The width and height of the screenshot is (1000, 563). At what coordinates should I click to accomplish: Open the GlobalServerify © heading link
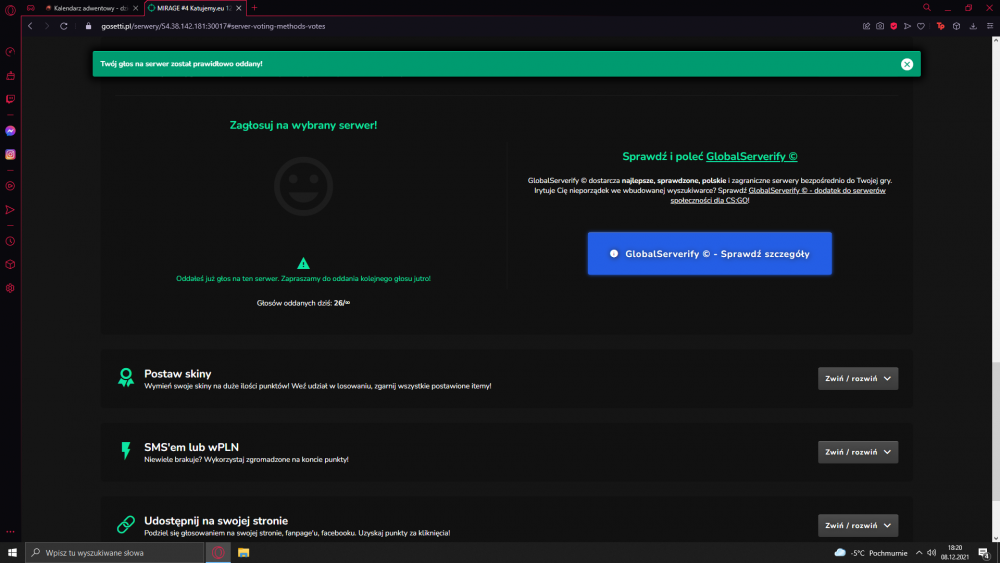[751, 156]
